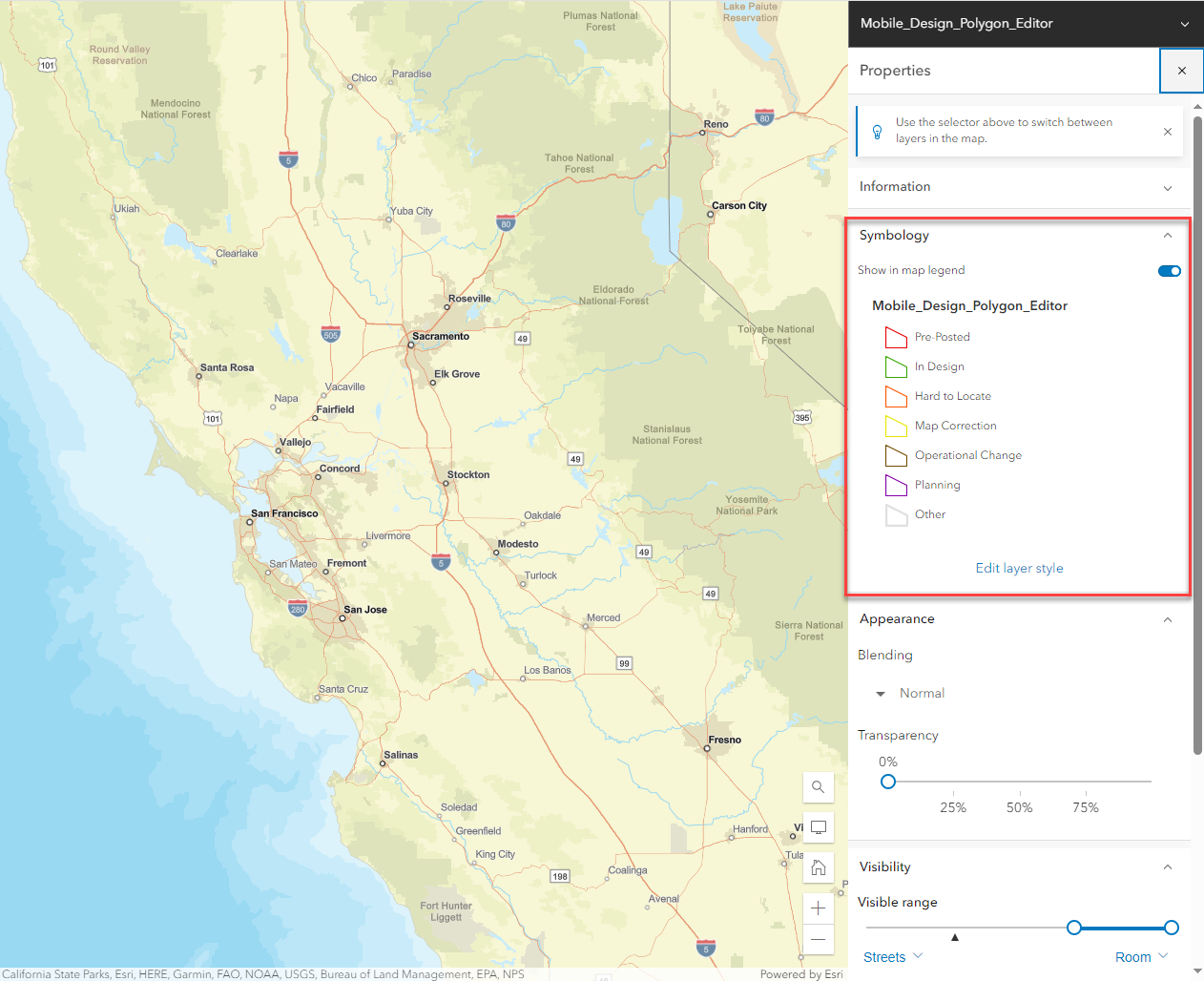This screenshot has height=981, width=1204.
Task: Select the Hard to Locate orange legend symbol
Action: (896, 396)
